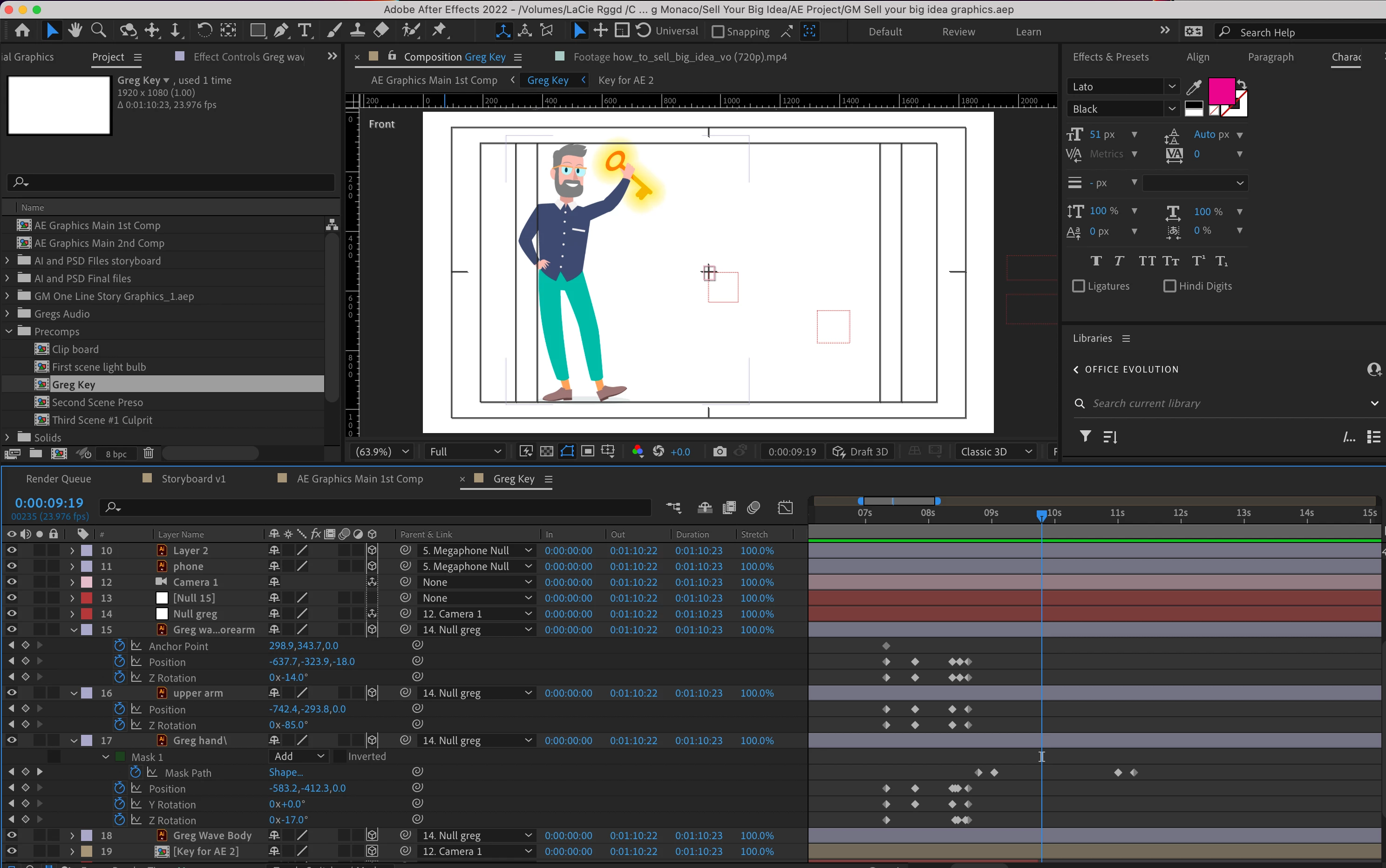Image resolution: width=1386 pixels, height=868 pixels.
Task: Click the trash icon in Project panel
Action: point(148,454)
